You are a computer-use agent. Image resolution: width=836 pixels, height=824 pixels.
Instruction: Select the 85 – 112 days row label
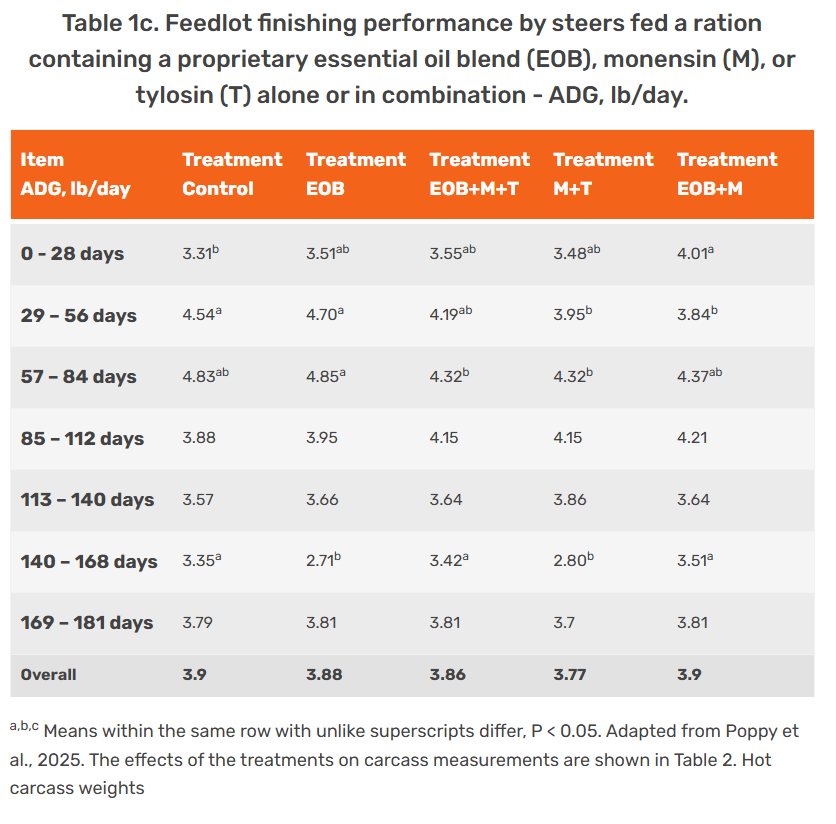(82, 439)
